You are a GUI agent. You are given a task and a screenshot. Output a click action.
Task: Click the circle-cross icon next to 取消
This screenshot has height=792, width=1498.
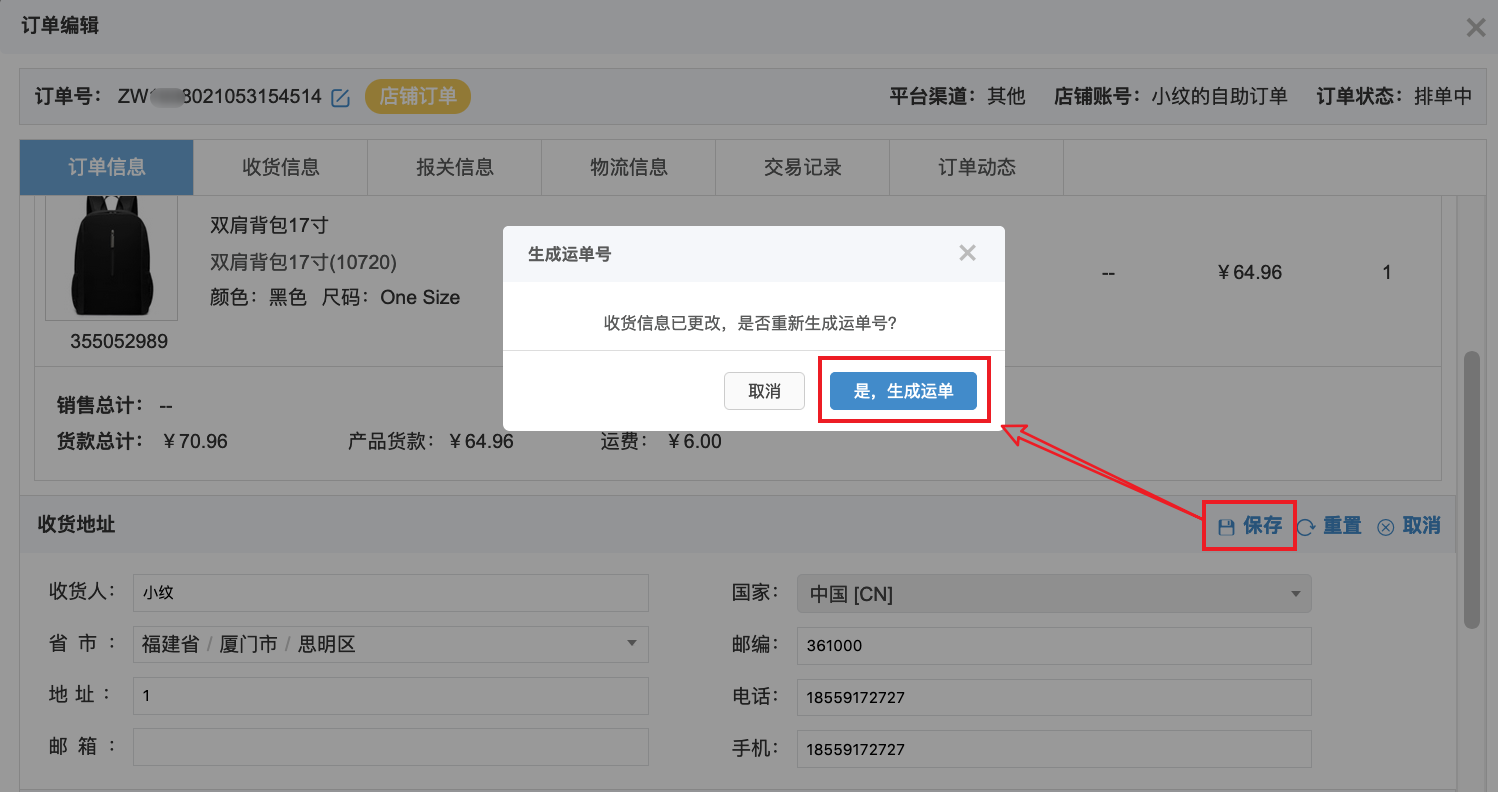click(x=1385, y=526)
